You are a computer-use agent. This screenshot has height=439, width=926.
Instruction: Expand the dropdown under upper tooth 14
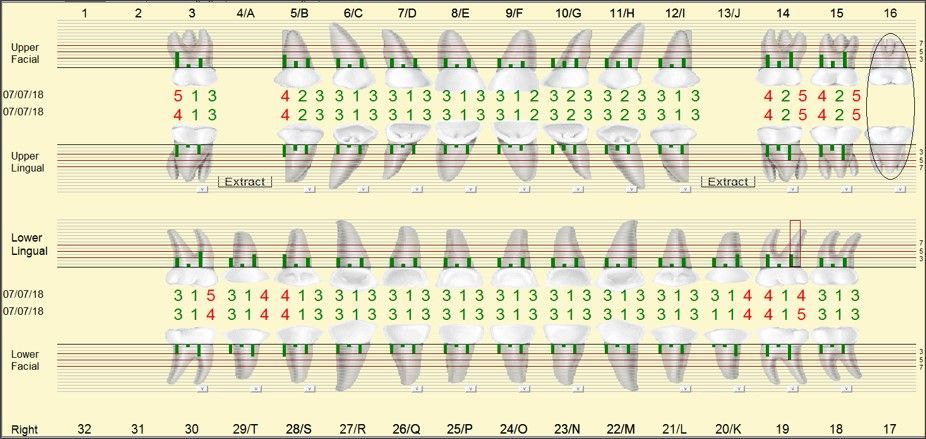(794, 190)
